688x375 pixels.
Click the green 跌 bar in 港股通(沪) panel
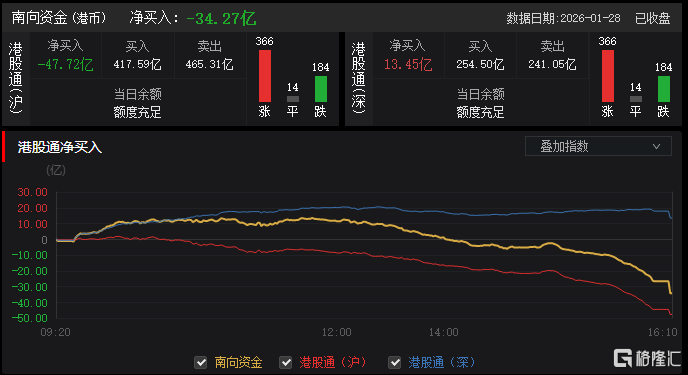[x=321, y=89]
